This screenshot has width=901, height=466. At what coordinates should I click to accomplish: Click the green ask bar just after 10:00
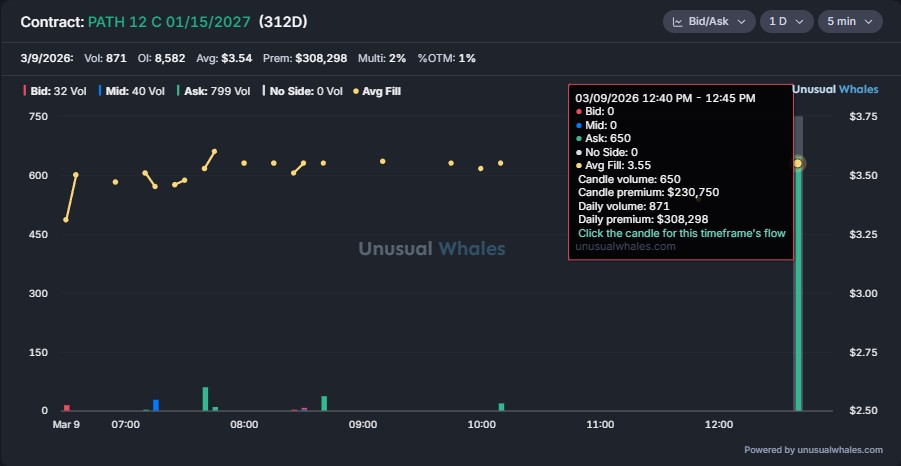pyautogui.click(x=502, y=407)
